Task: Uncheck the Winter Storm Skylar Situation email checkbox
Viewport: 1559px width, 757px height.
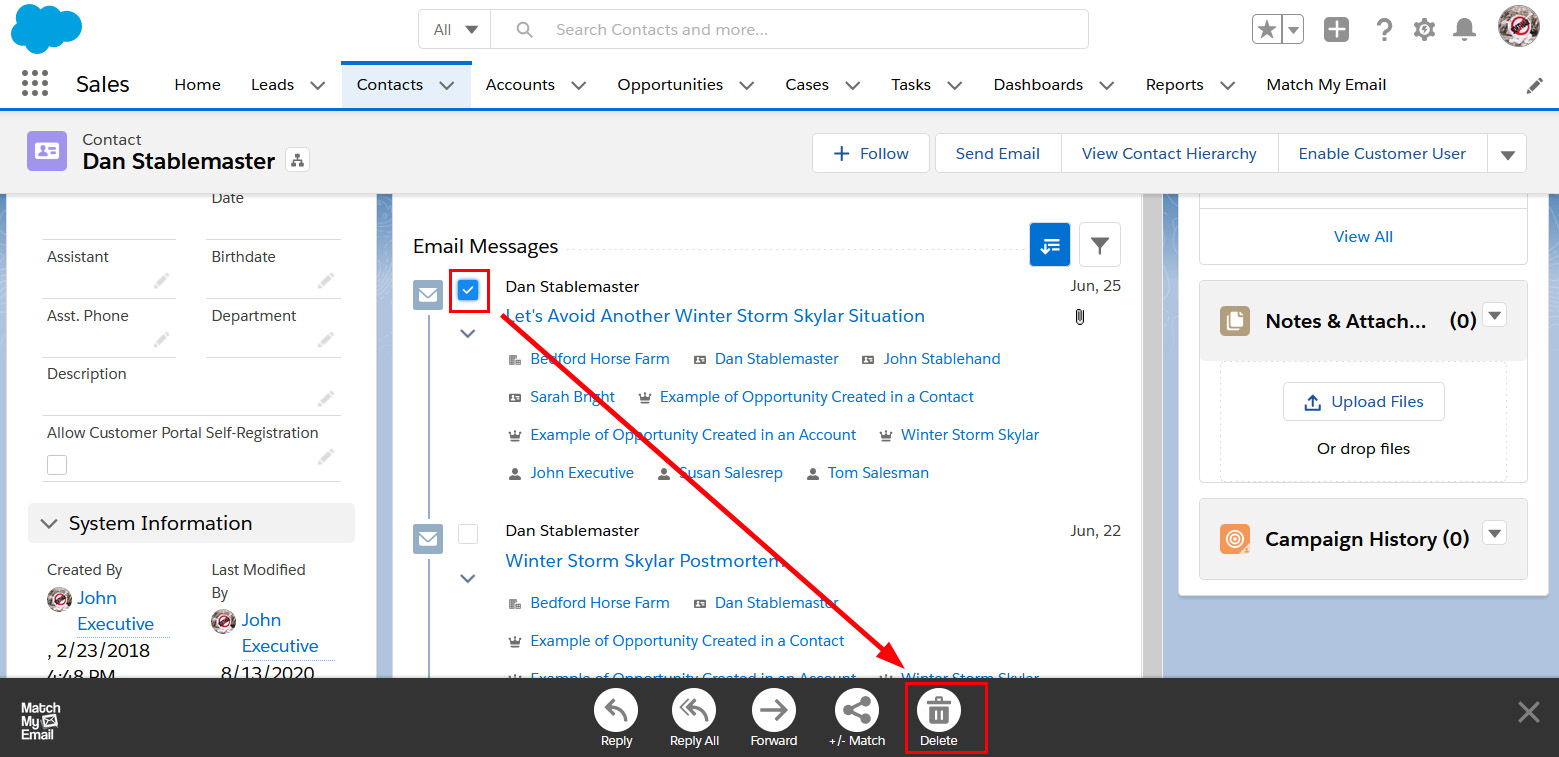Action: pos(468,290)
